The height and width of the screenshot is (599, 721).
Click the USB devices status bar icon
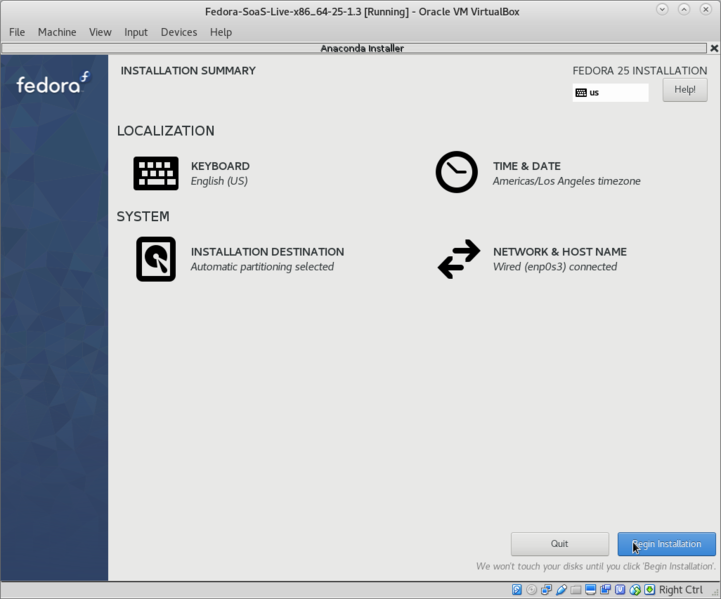click(562, 590)
